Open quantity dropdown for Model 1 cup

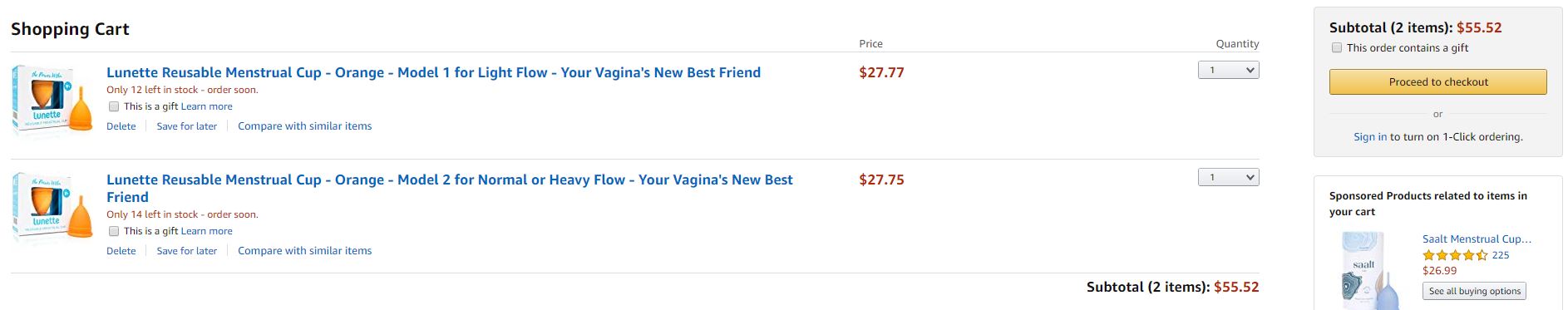pyautogui.click(x=1228, y=70)
